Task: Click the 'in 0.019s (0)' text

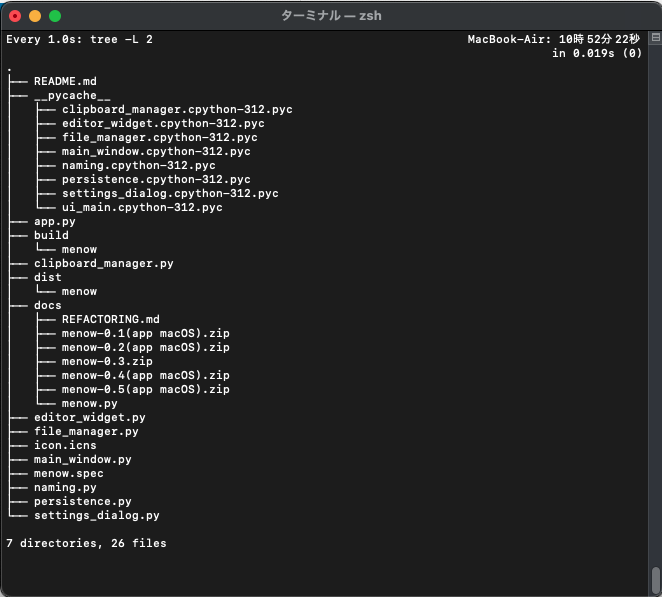Action: pyautogui.click(x=597, y=53)
